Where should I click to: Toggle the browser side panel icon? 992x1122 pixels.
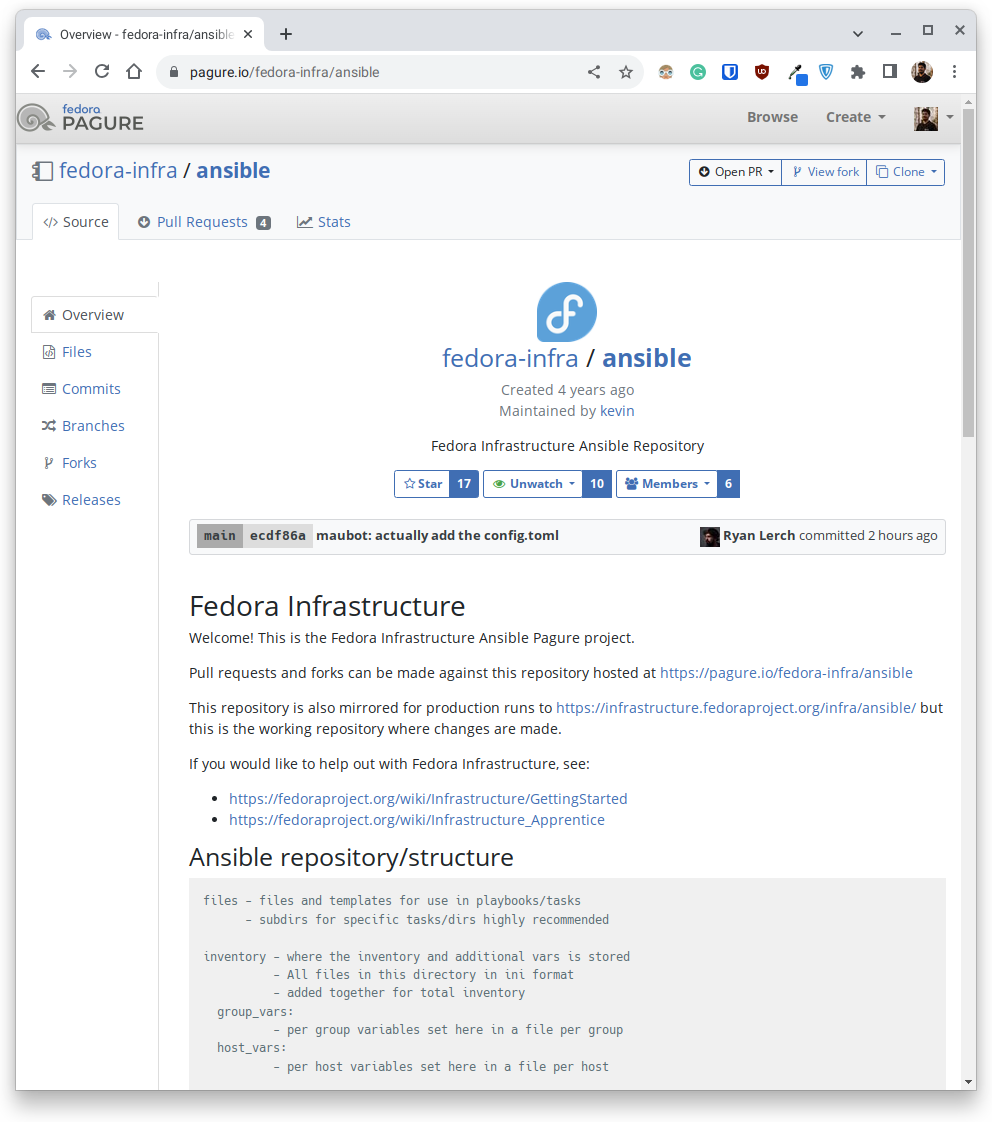[x=890, y=72]
